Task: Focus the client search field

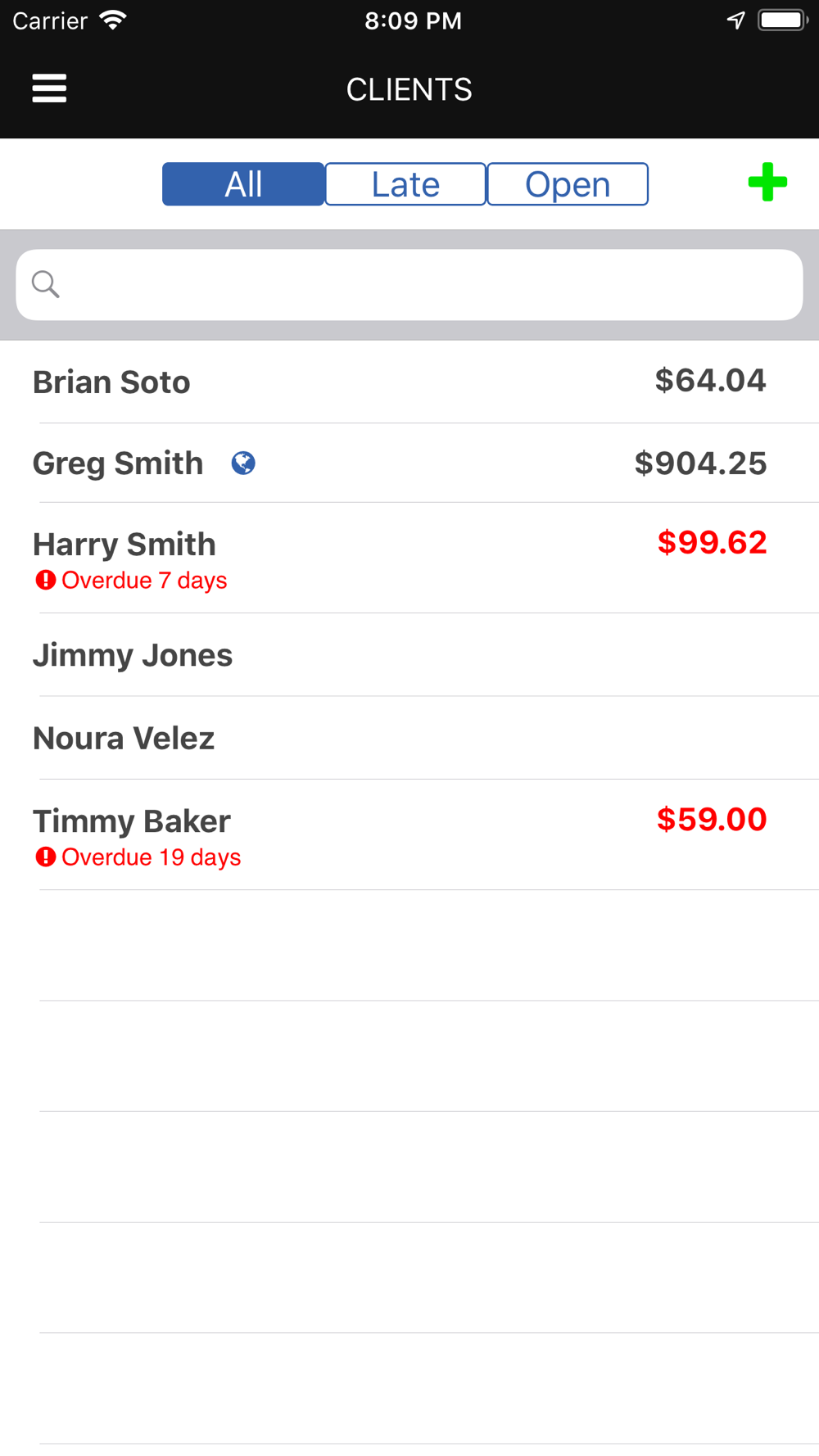Action: tap(426, 285)
